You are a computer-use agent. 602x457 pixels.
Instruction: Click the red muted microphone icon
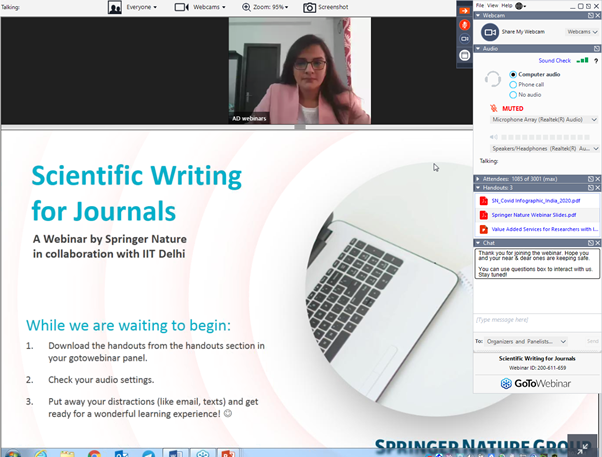[494, 108]
